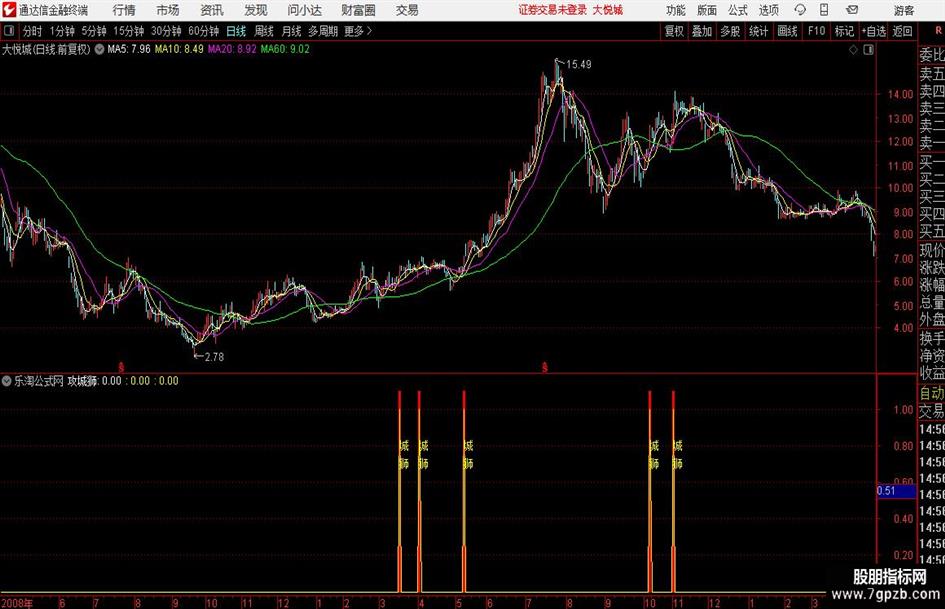
Task: Expand the dropdown beside 大悦城(日线.前复权)
Action: click(x=99, y=49)
